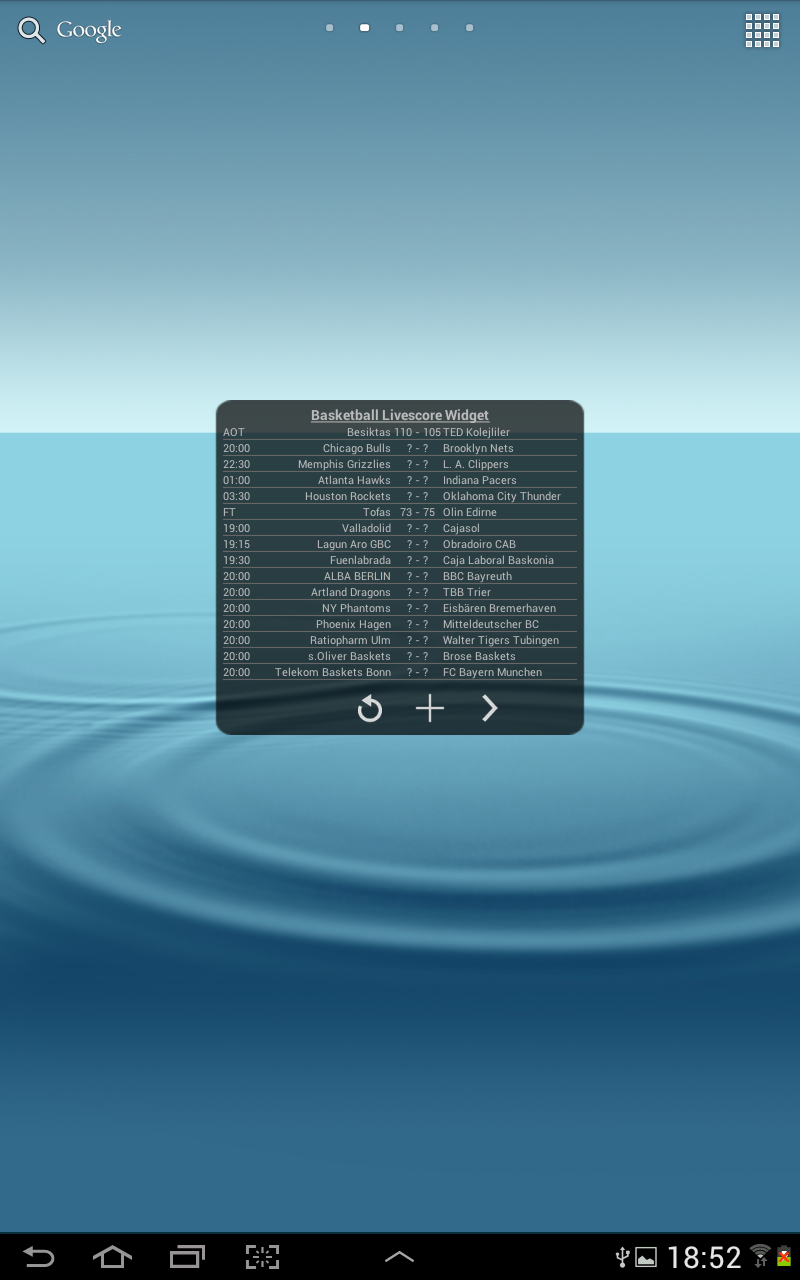The height and width of the screenshot is (1280, 800).
Task: Open the clock in status bar
Action: point(704,1257)
